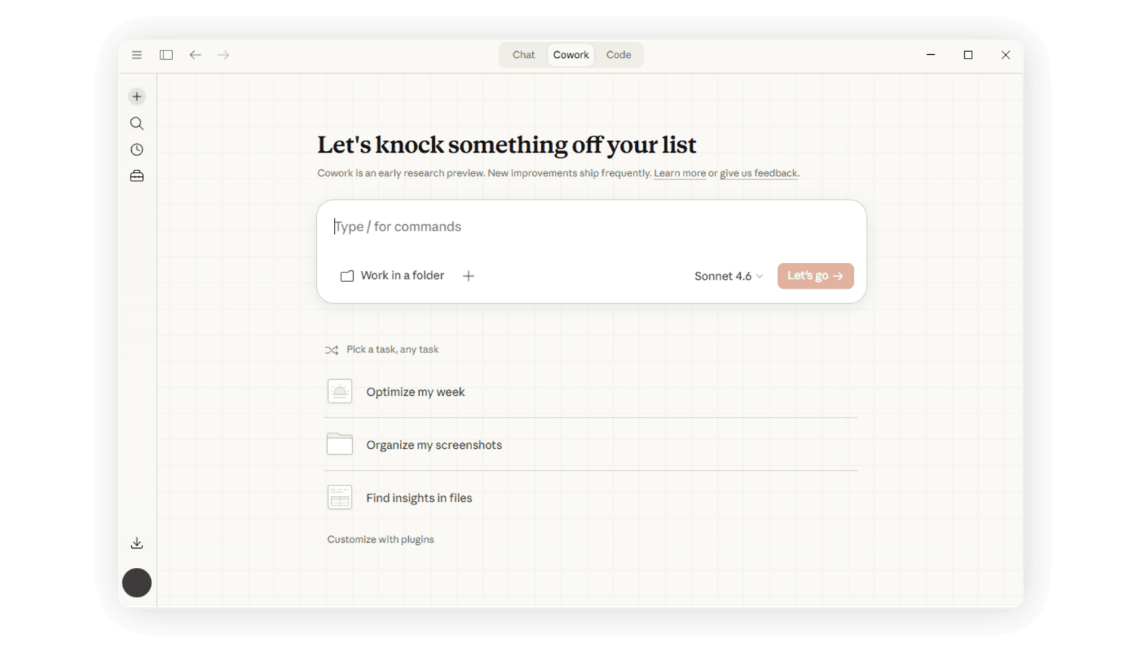The width and height of the screenshot is (1148, 646).
Task: Toggle the sidebar panel icon
Action: click(x=166, y=55)
